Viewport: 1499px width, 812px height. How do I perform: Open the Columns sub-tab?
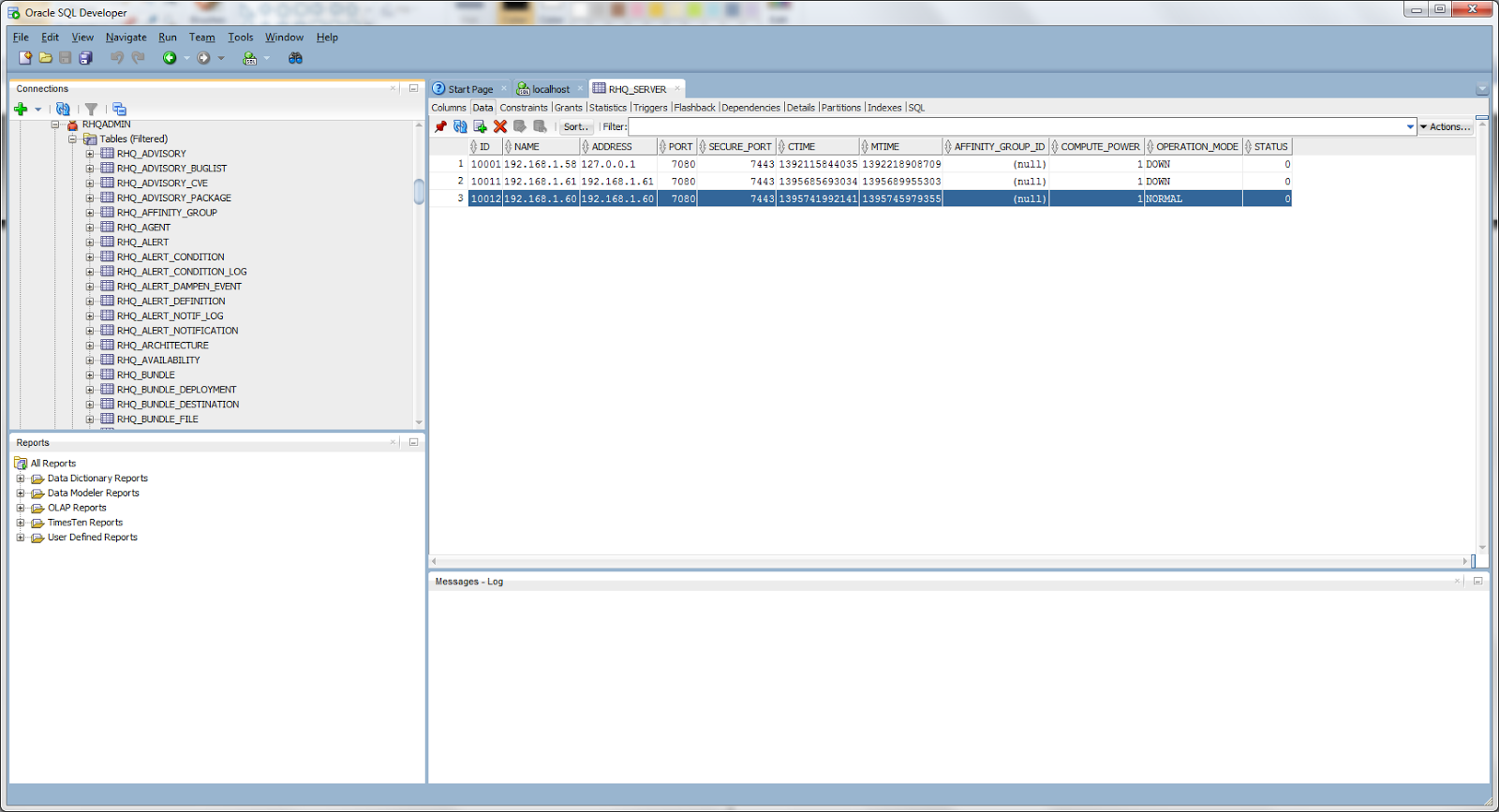[449, 108]
